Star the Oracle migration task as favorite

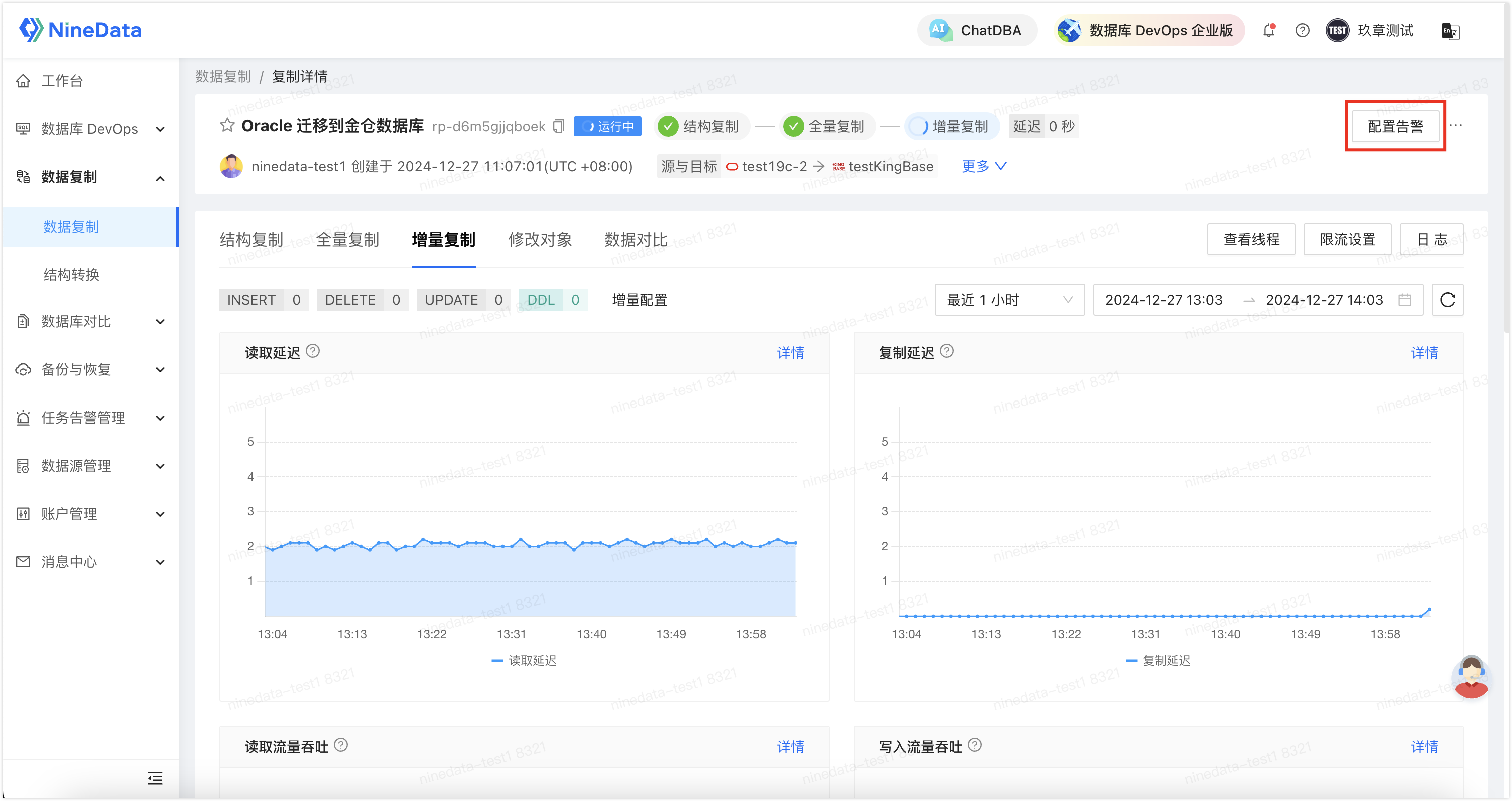coord(227,126)
